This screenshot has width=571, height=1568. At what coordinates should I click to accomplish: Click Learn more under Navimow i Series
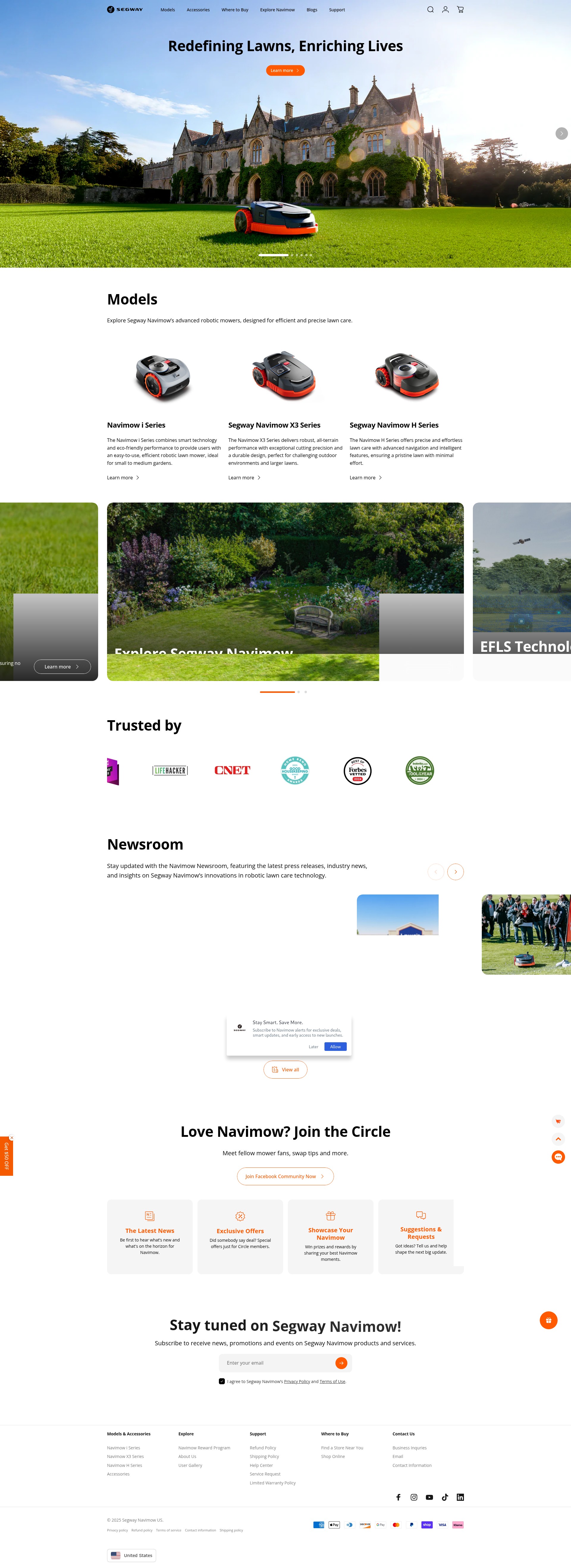[123, 478]
